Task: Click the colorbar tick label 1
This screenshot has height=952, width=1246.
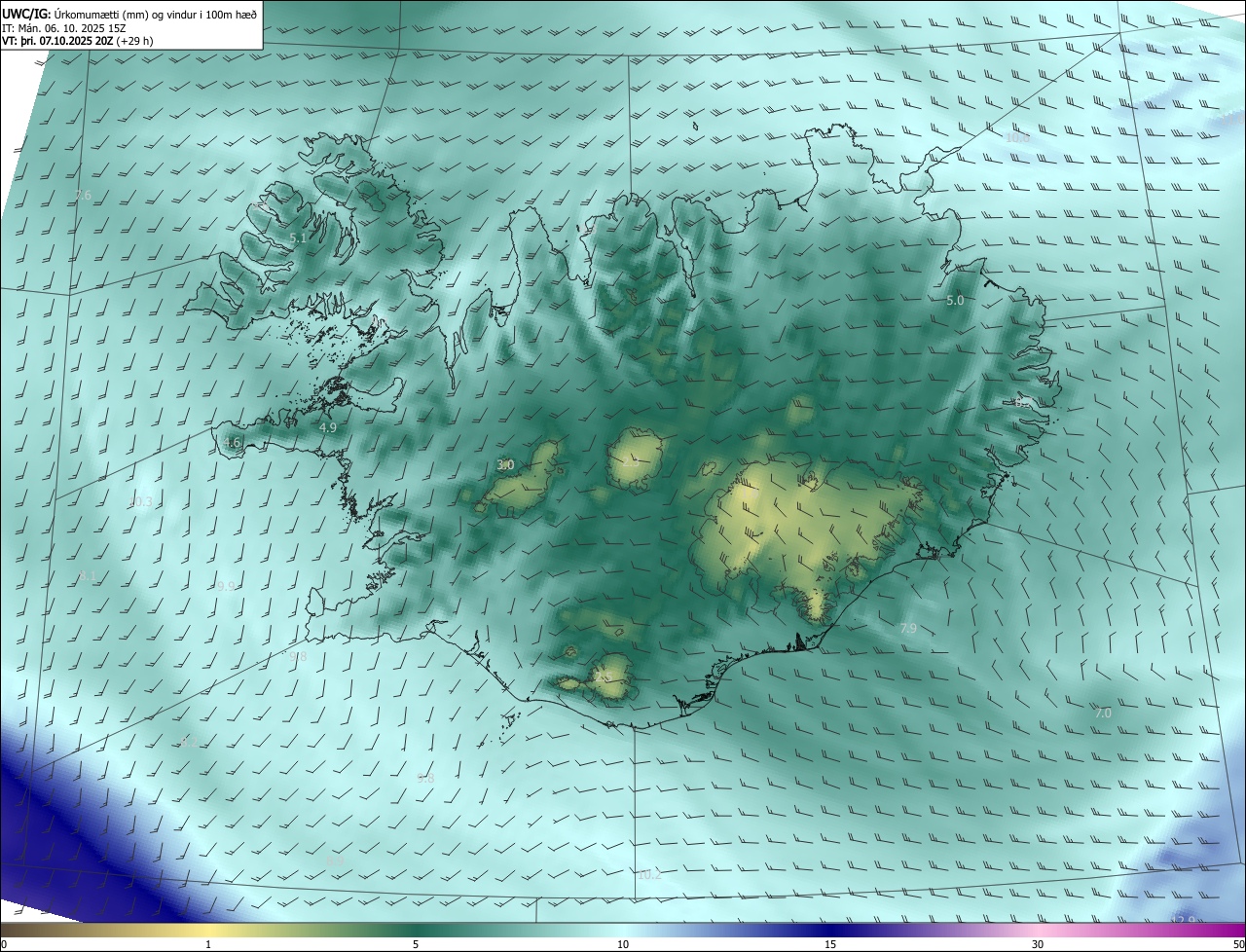Action: (208, 944)
